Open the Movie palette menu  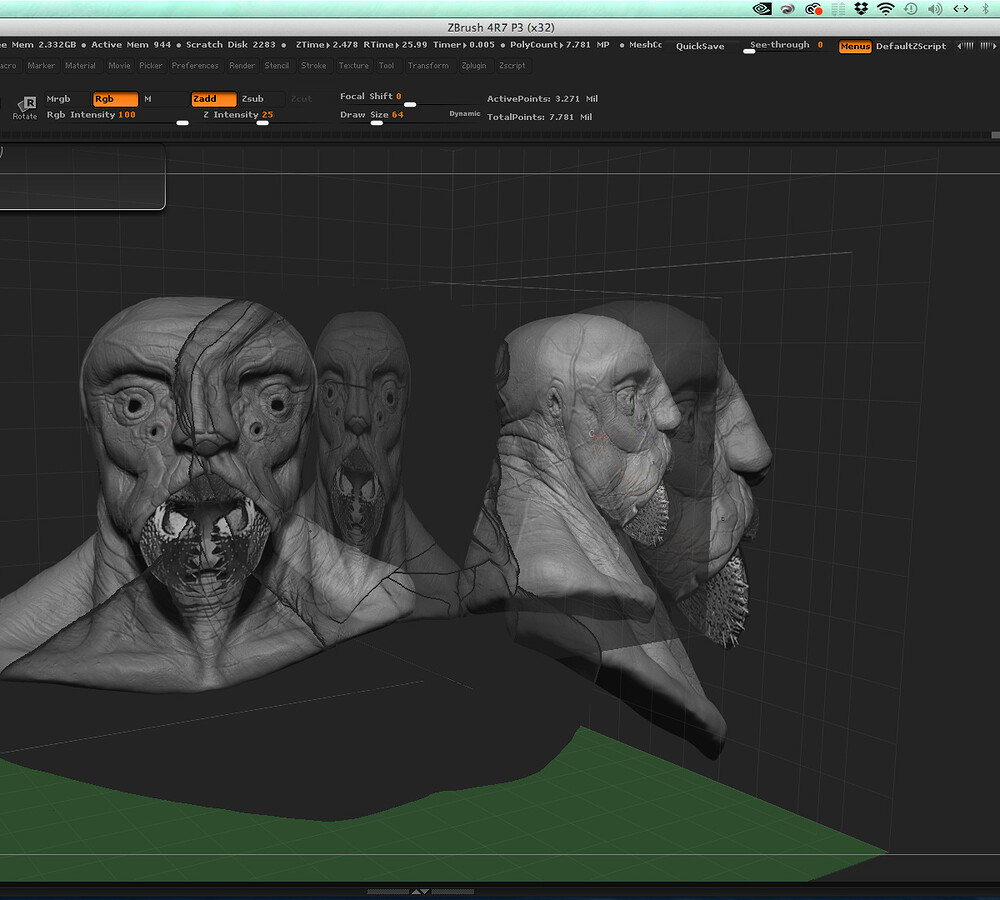tap(119, 66)
